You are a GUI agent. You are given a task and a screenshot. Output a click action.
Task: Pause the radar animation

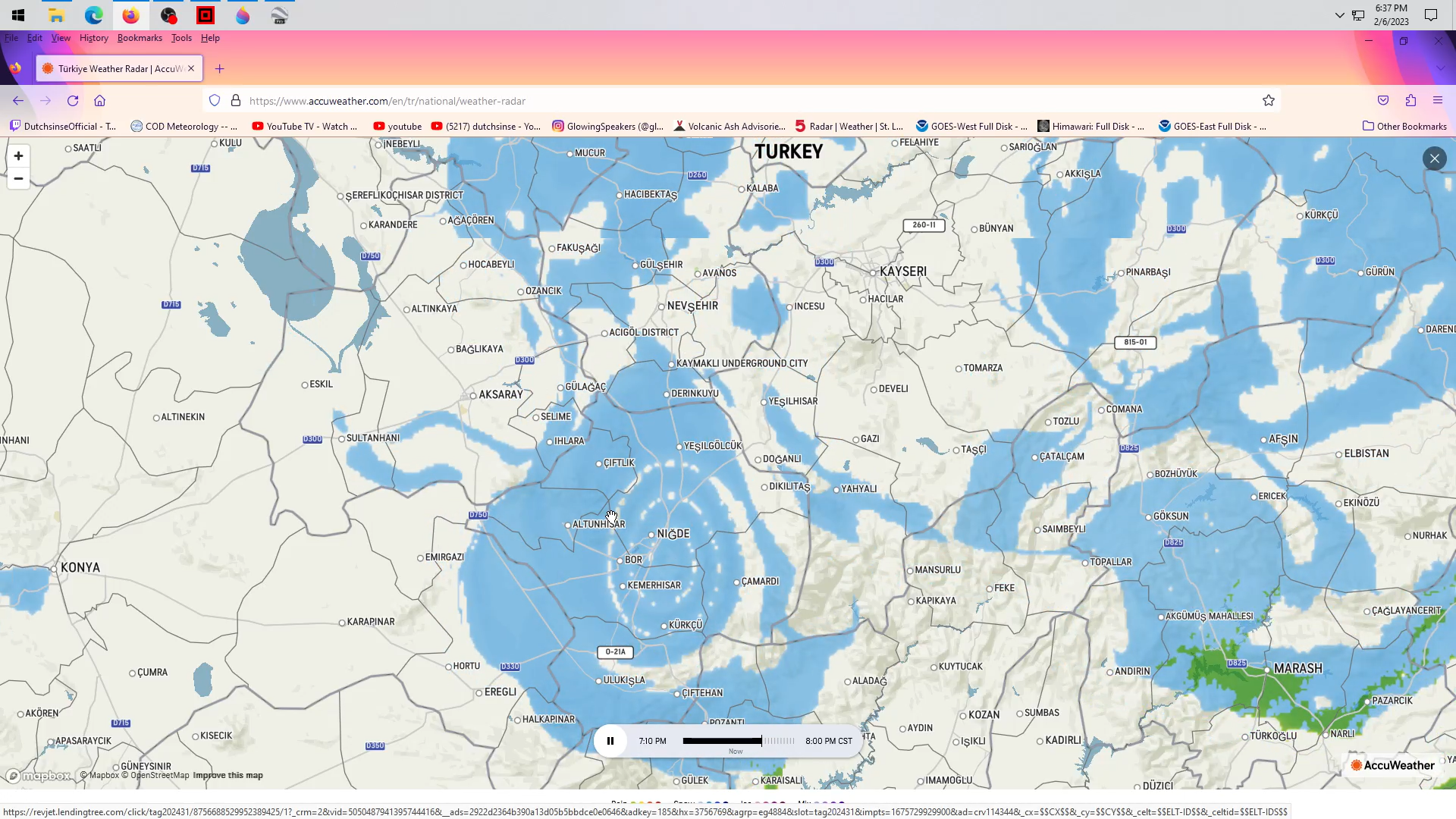(610, 741)
